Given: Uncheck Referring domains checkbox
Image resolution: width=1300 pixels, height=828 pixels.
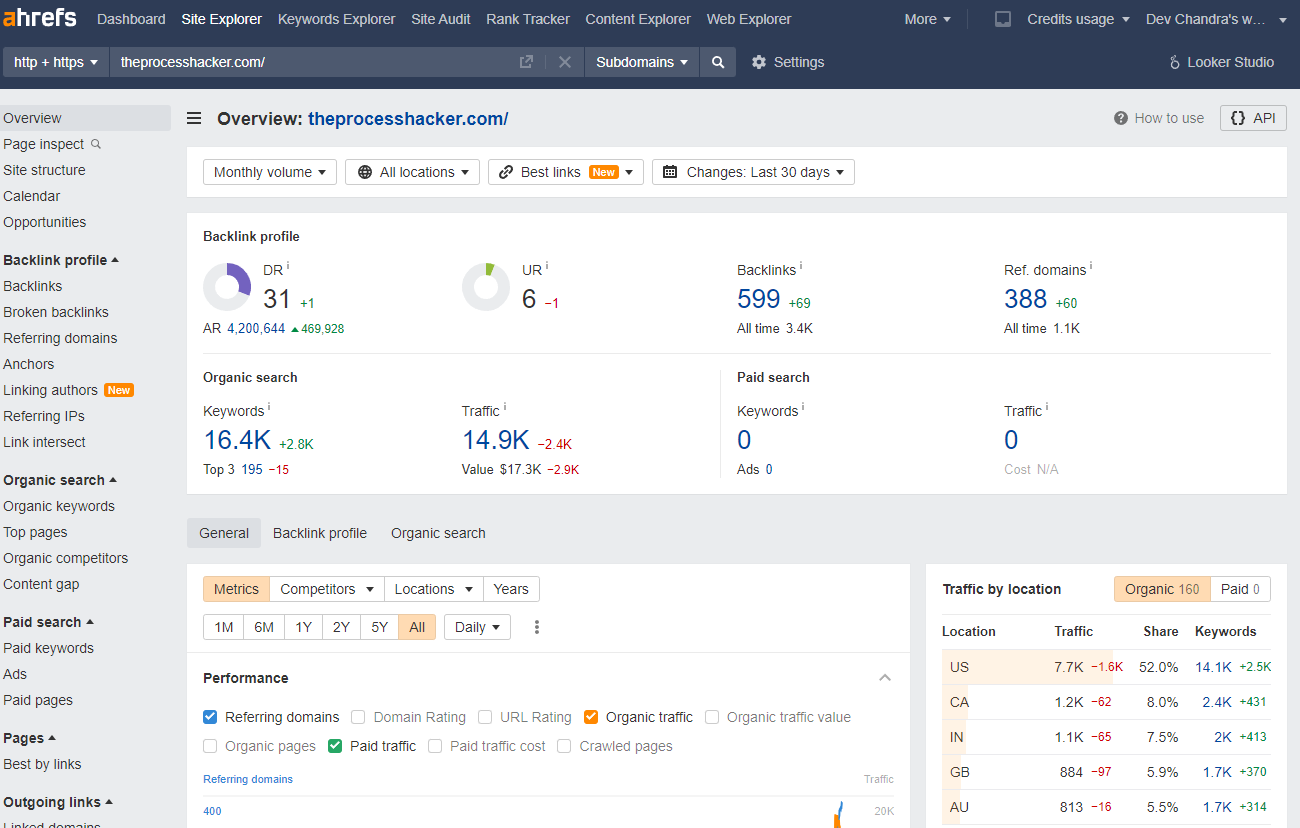Looking at the screenshot, I should tap(210, 717).
